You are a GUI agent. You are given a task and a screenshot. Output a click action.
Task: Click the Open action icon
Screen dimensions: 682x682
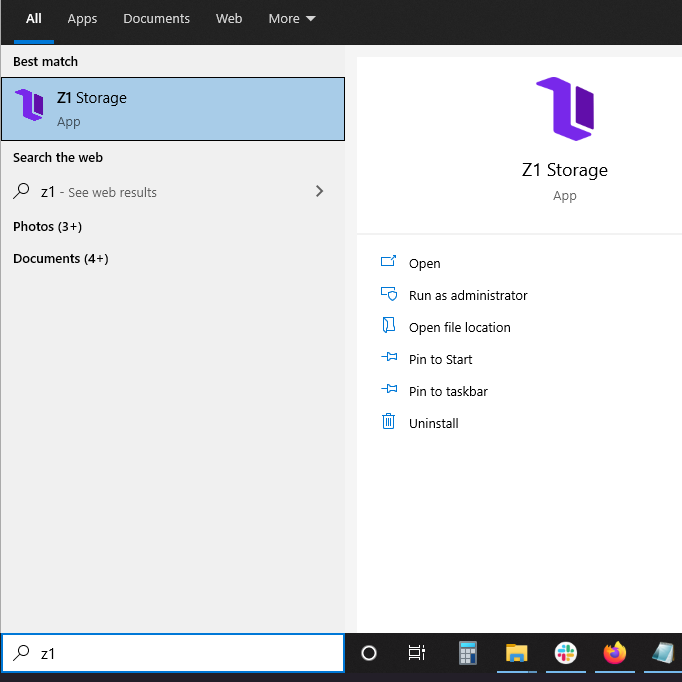point(388,261)
